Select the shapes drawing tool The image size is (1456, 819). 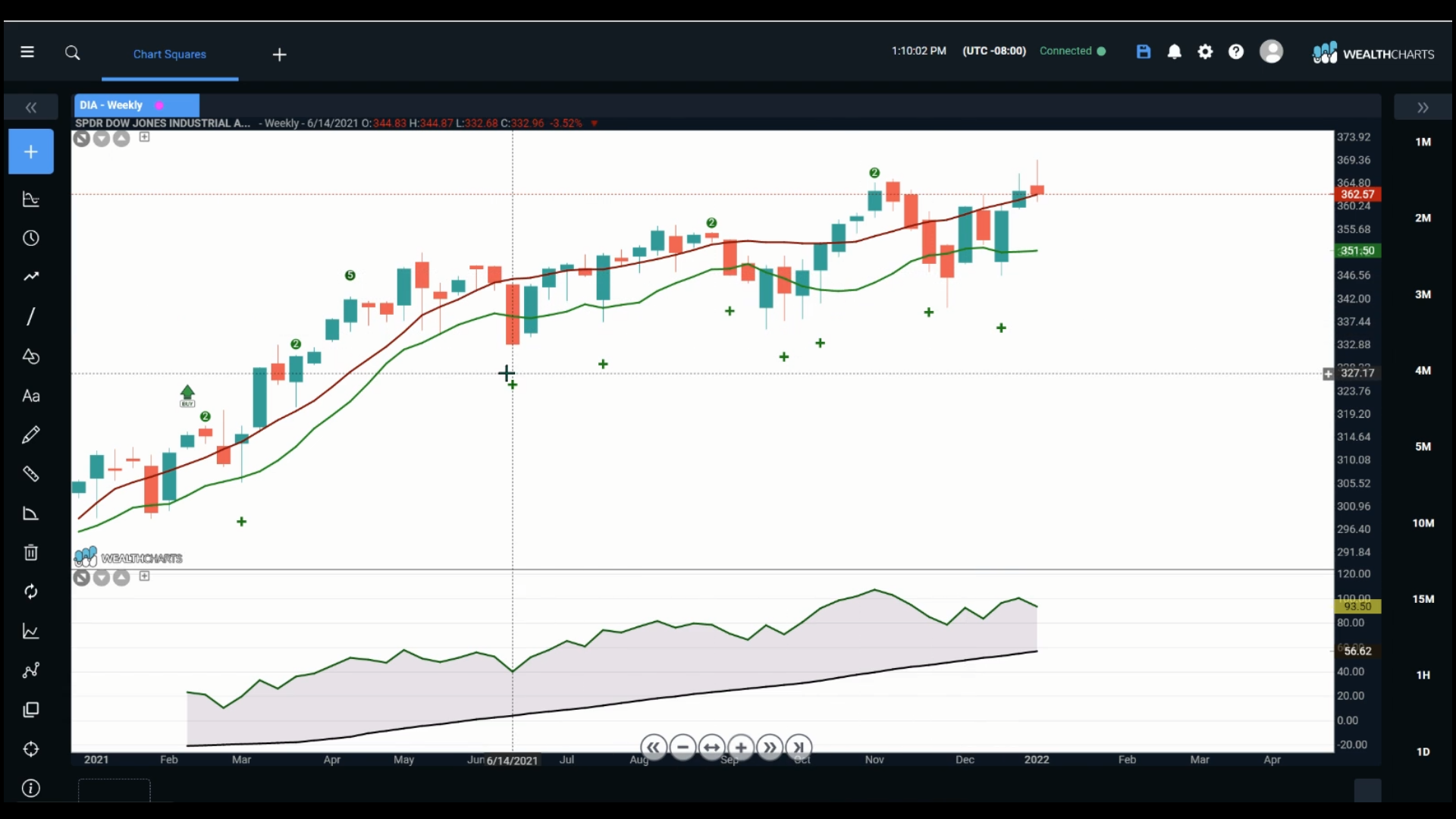point(31,356)
